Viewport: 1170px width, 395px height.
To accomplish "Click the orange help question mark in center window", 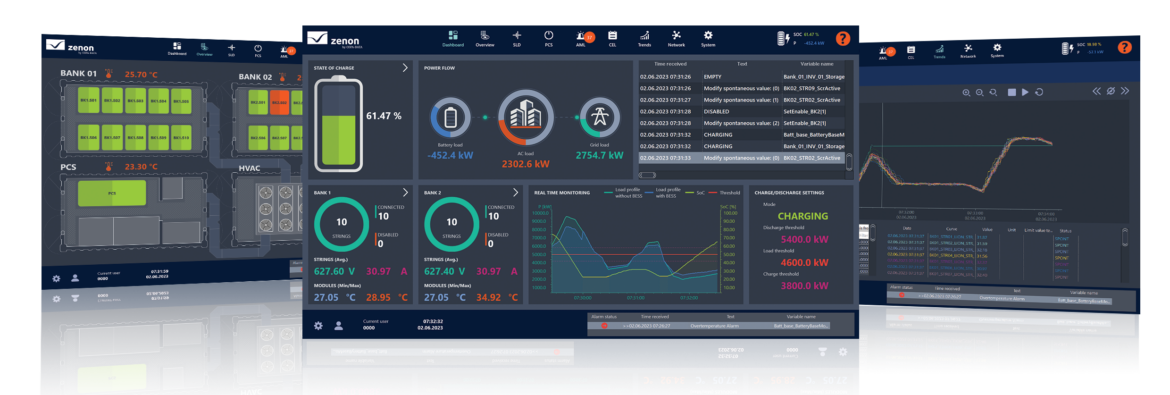I will (842, 39).
